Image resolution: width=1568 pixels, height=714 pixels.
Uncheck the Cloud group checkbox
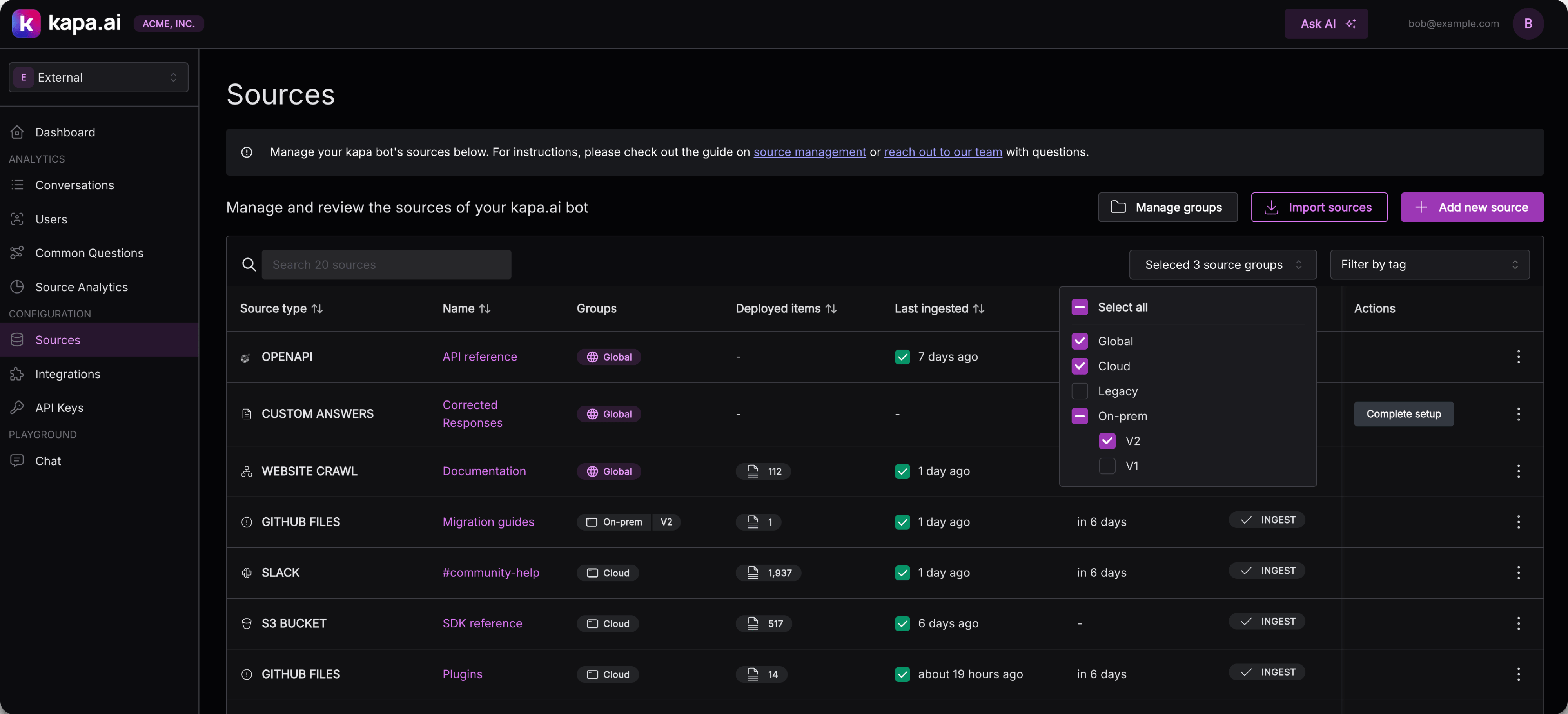pos(1079,366)
